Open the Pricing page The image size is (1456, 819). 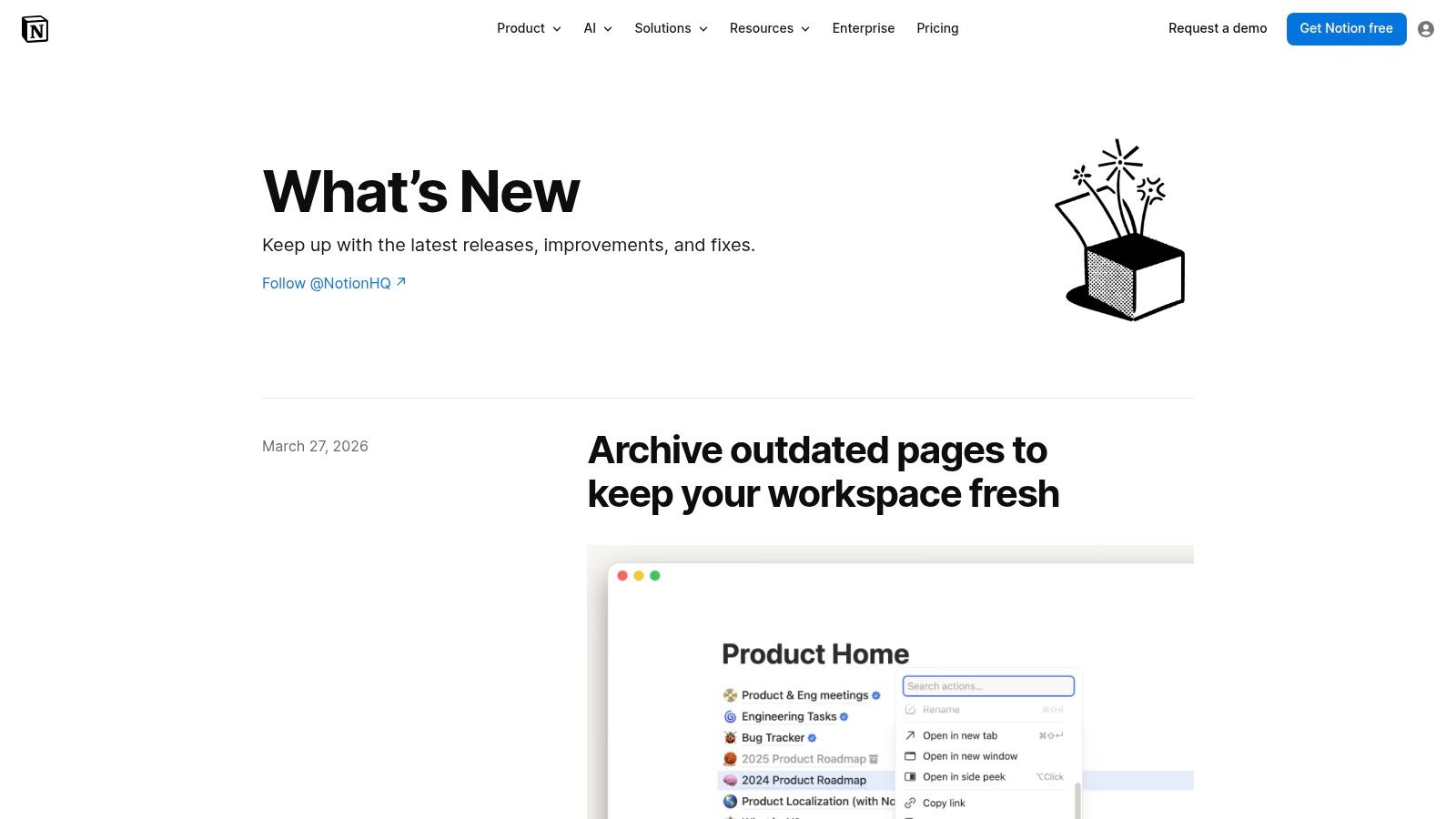pos(937,28)
